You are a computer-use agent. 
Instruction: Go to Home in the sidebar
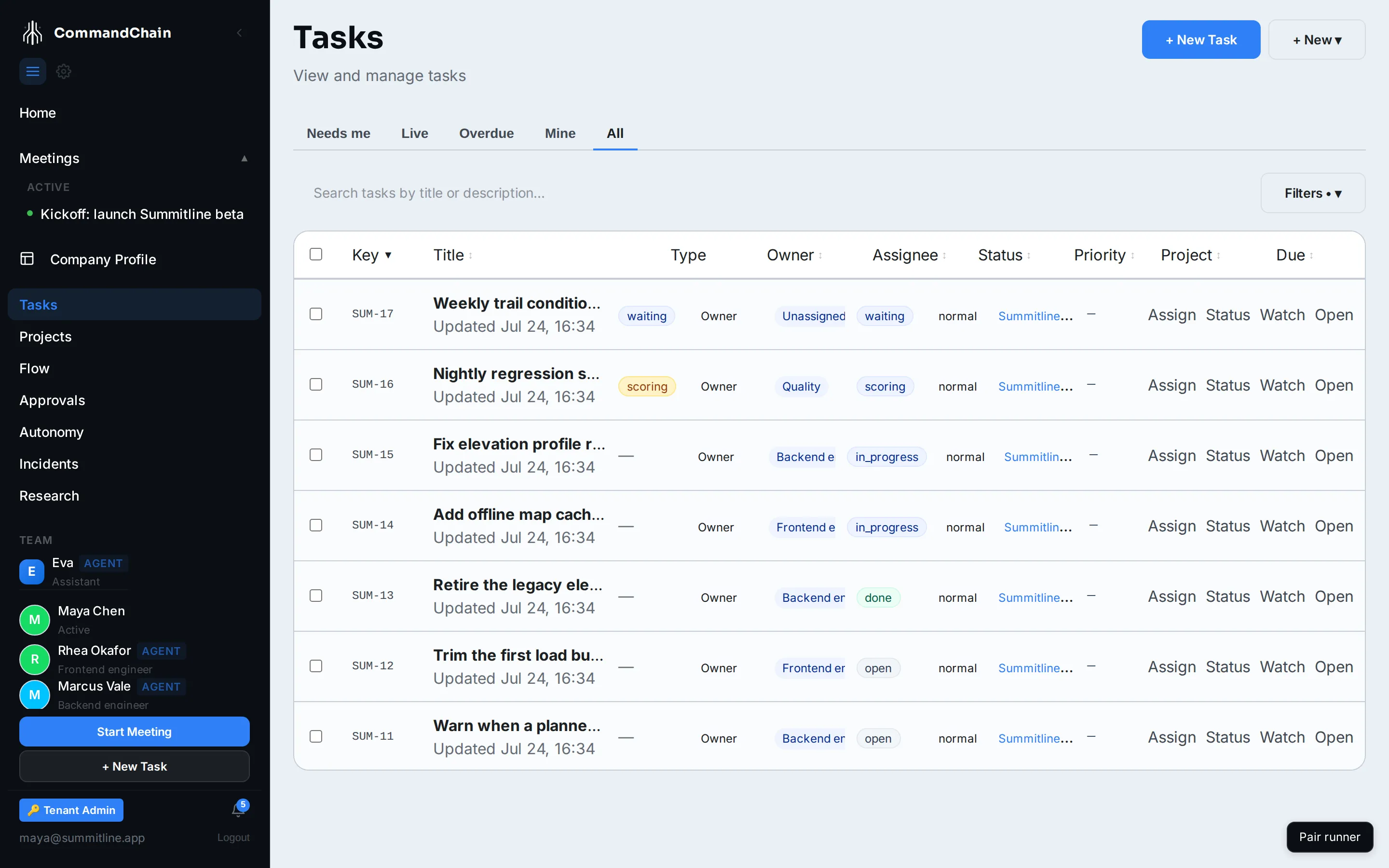pos(37,113)
